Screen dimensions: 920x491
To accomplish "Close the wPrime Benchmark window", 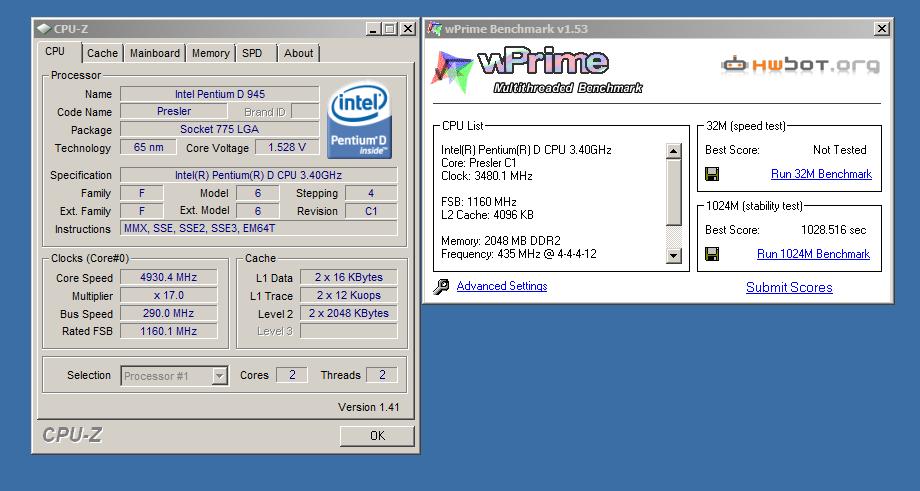I will [x=881, y=28].
